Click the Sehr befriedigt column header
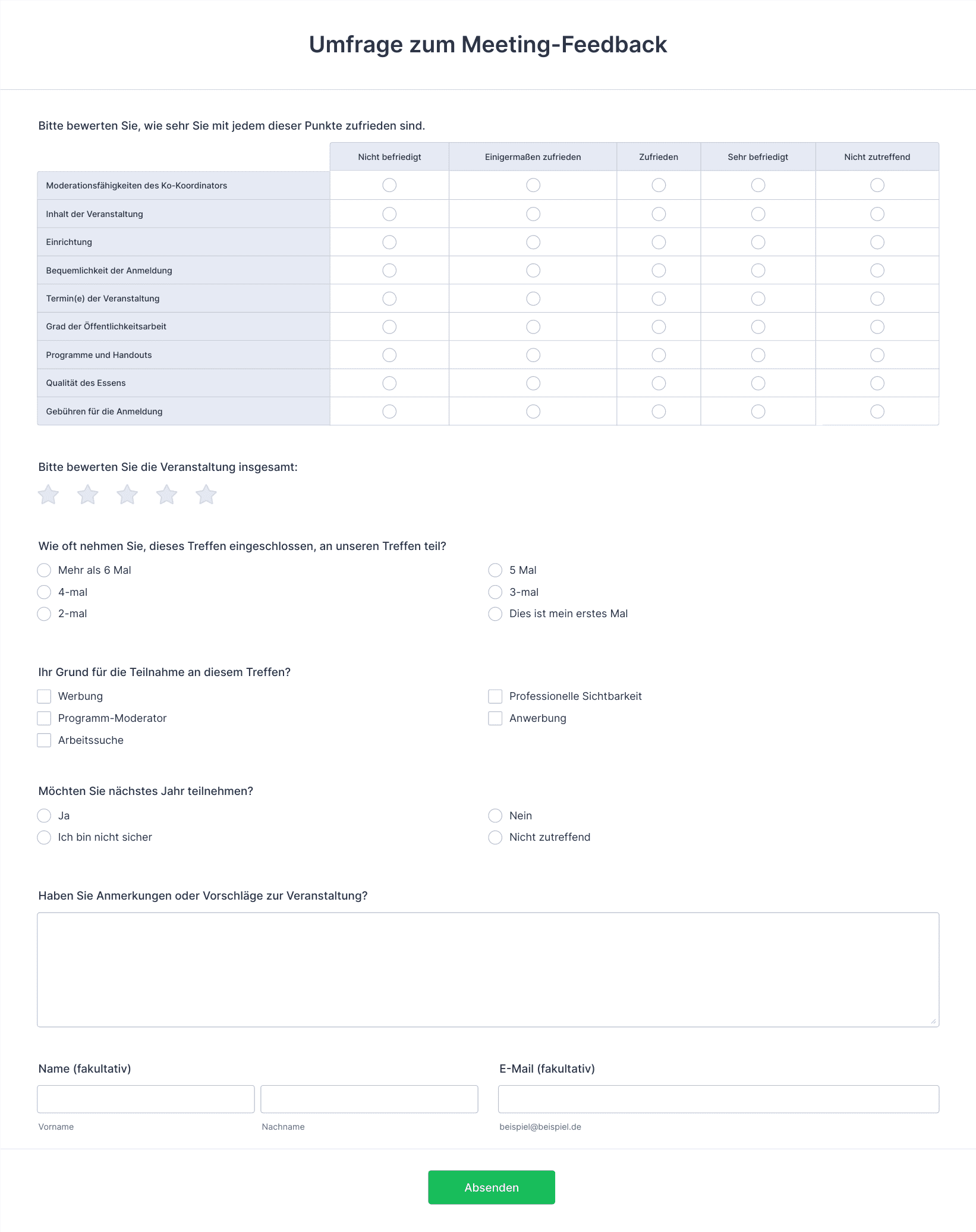The height and width of the screenshot is (1232, 976). (758, 157)
